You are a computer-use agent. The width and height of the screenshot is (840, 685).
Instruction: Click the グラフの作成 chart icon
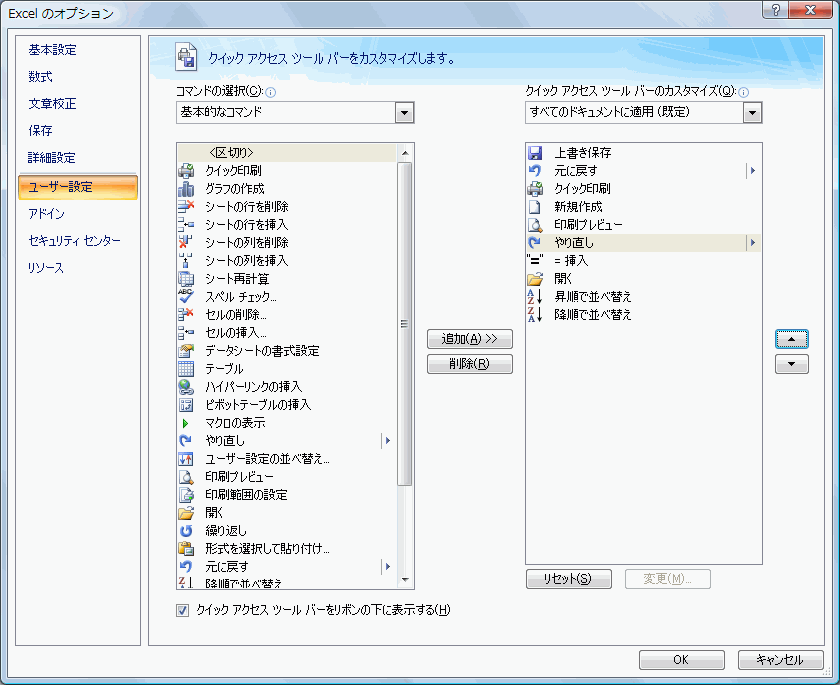(x=186, y=189)
